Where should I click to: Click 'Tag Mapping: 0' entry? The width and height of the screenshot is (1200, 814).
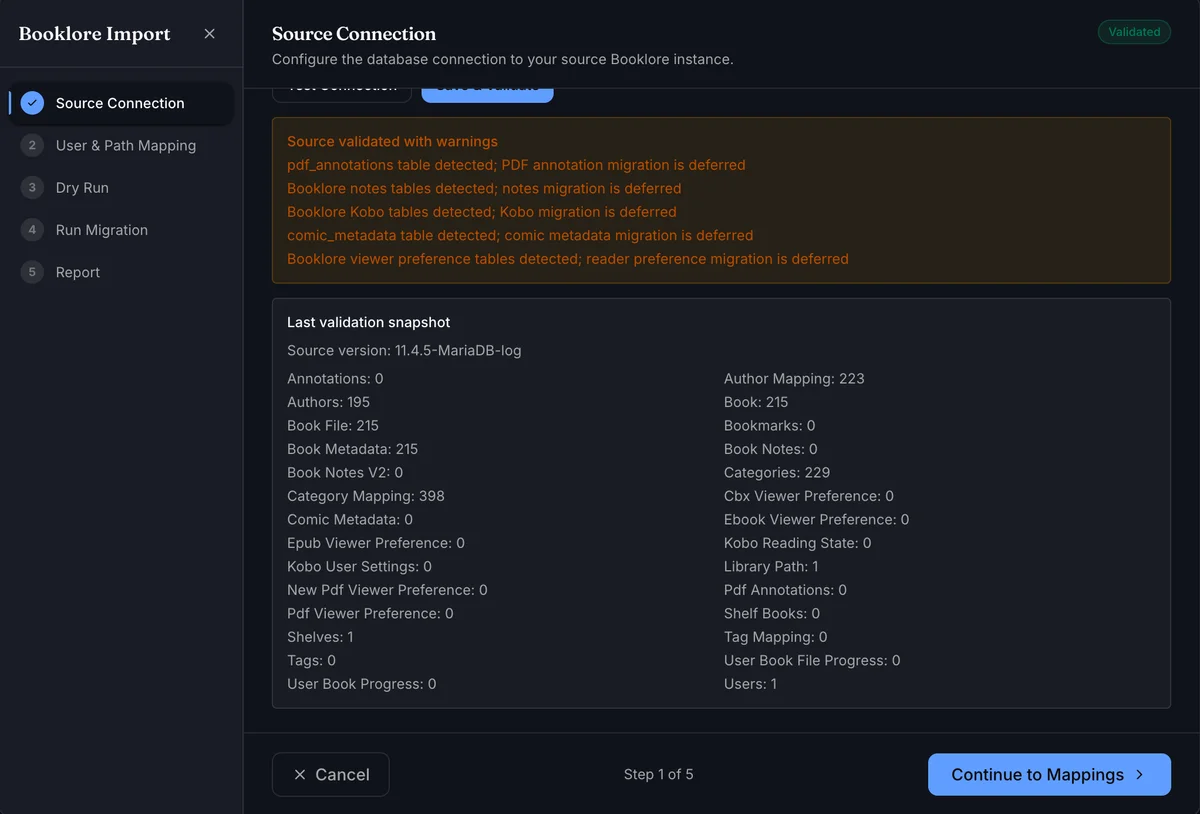(776, 637)
